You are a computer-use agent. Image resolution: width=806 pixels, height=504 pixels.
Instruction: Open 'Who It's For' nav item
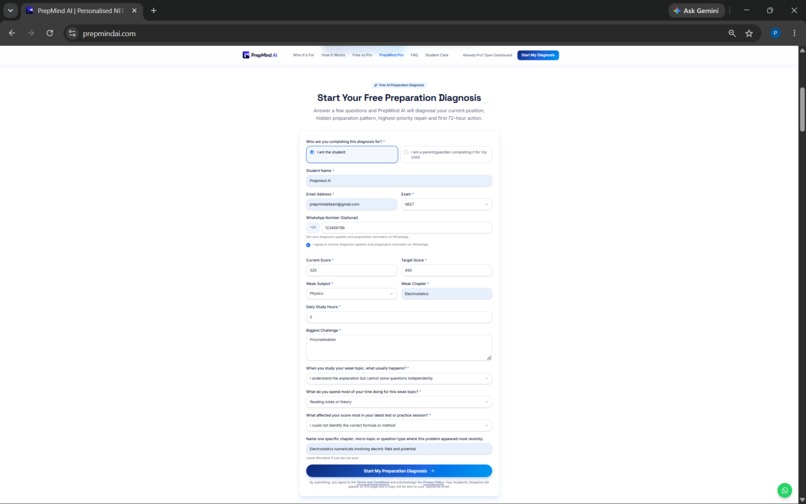point(303,55)
